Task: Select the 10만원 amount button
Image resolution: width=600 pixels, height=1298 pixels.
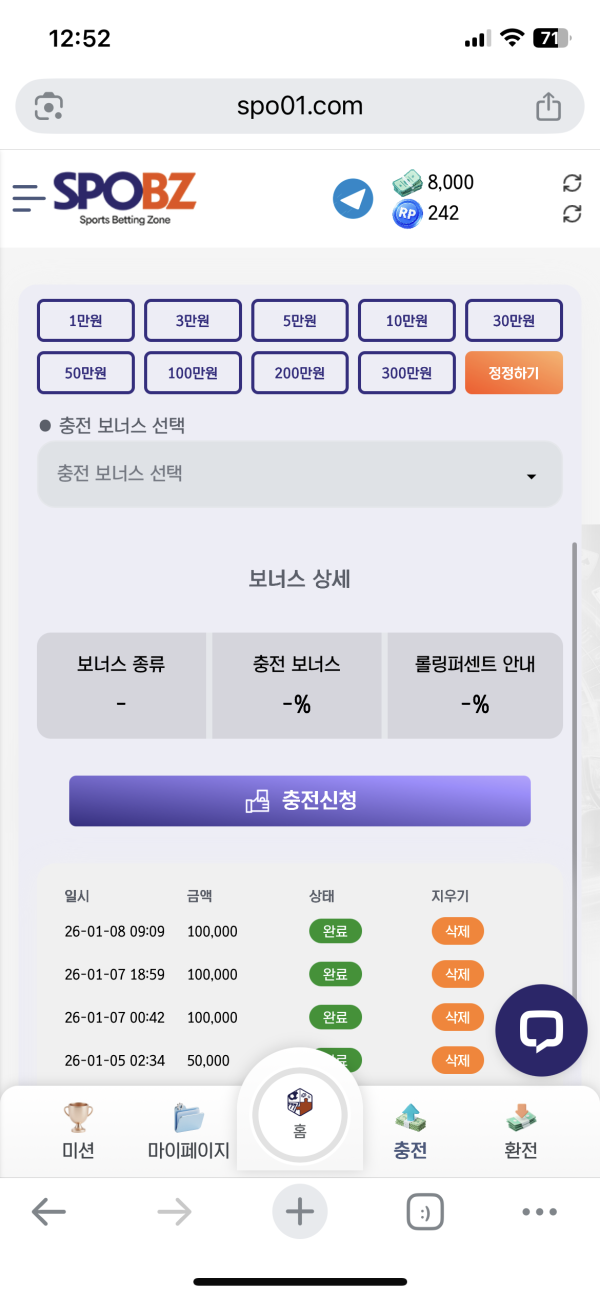Action: click(407, 321)
